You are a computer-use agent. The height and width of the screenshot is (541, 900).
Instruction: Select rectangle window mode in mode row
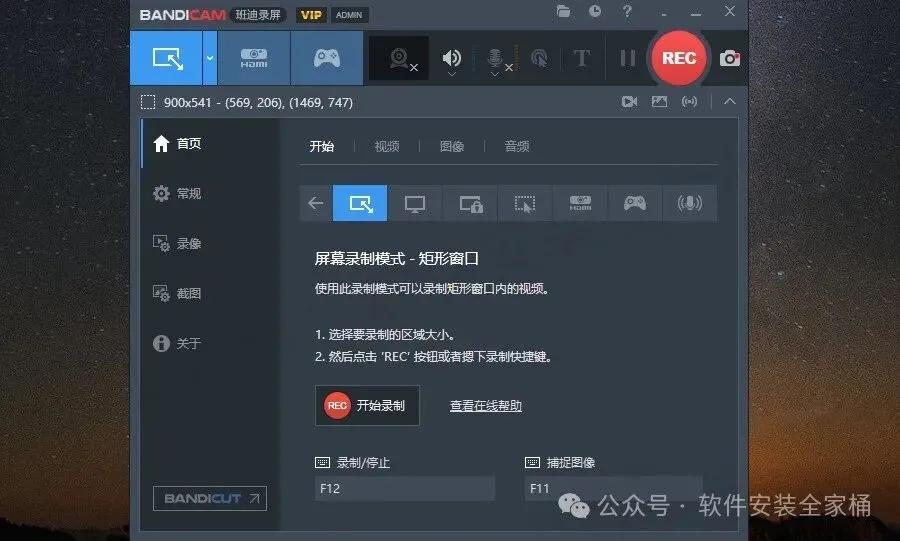click(360, 203)
